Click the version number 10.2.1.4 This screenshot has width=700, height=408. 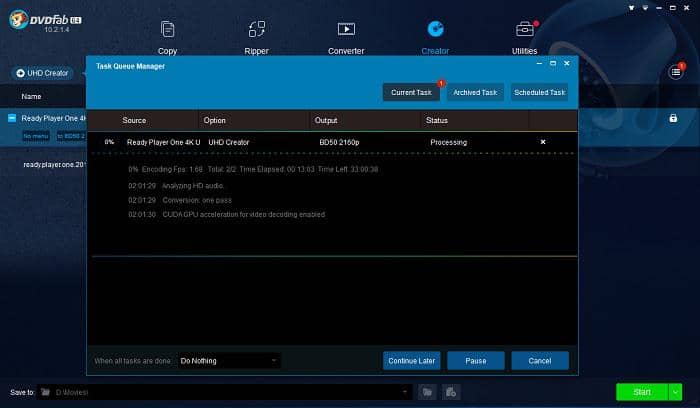pos(57,29)
